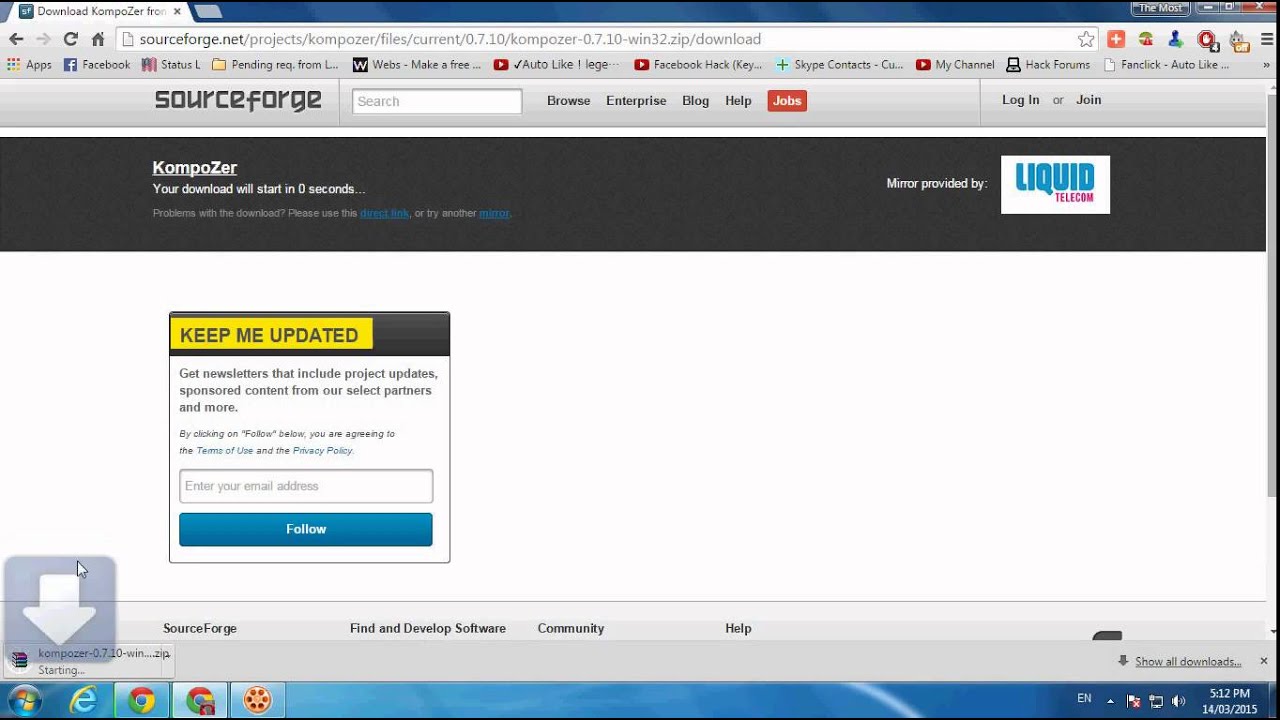Click the Liquid Telecom mirror logo
The image size is (1280, 720).
pos(1055,184)
